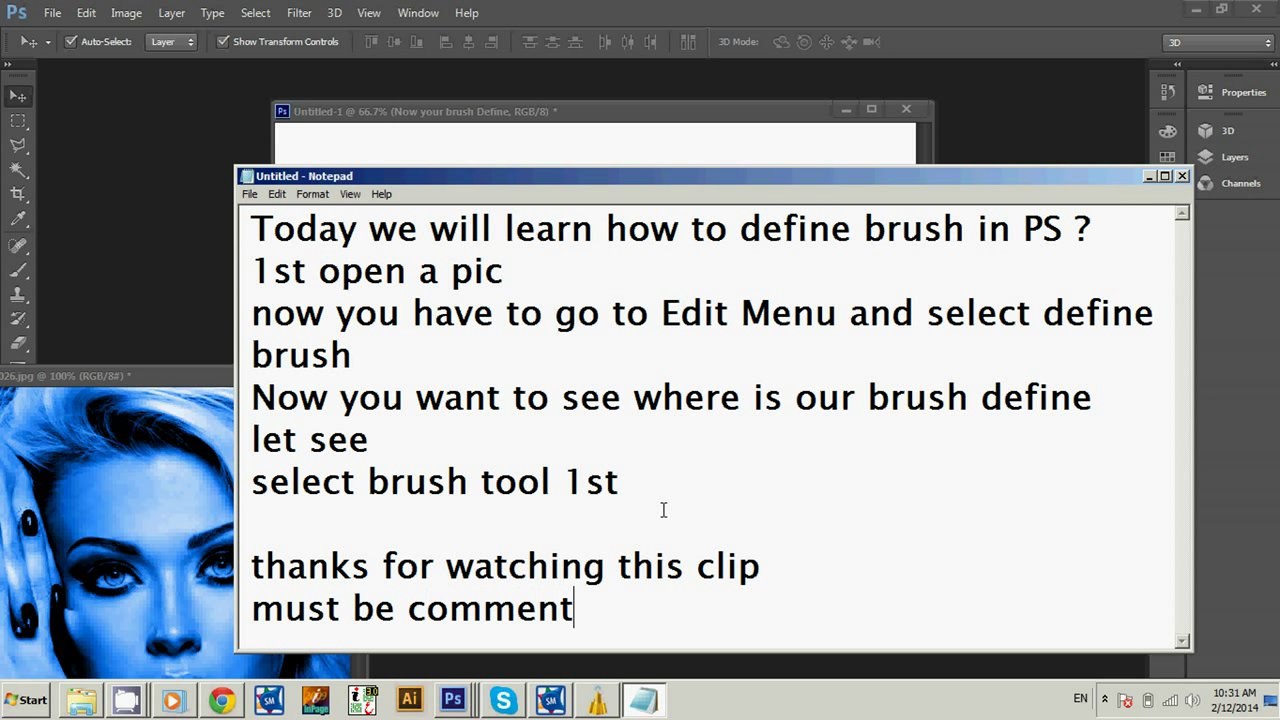Switch to Photoshop taskbar button
1280x720 pixels.
(x=454, y=700)
